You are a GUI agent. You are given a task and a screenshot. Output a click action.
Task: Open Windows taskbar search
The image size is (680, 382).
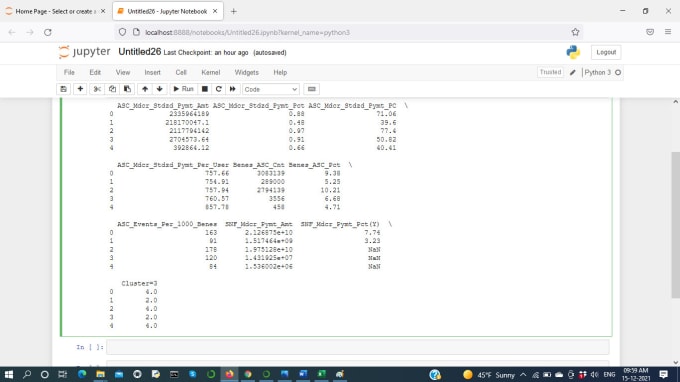coord(27,374)
